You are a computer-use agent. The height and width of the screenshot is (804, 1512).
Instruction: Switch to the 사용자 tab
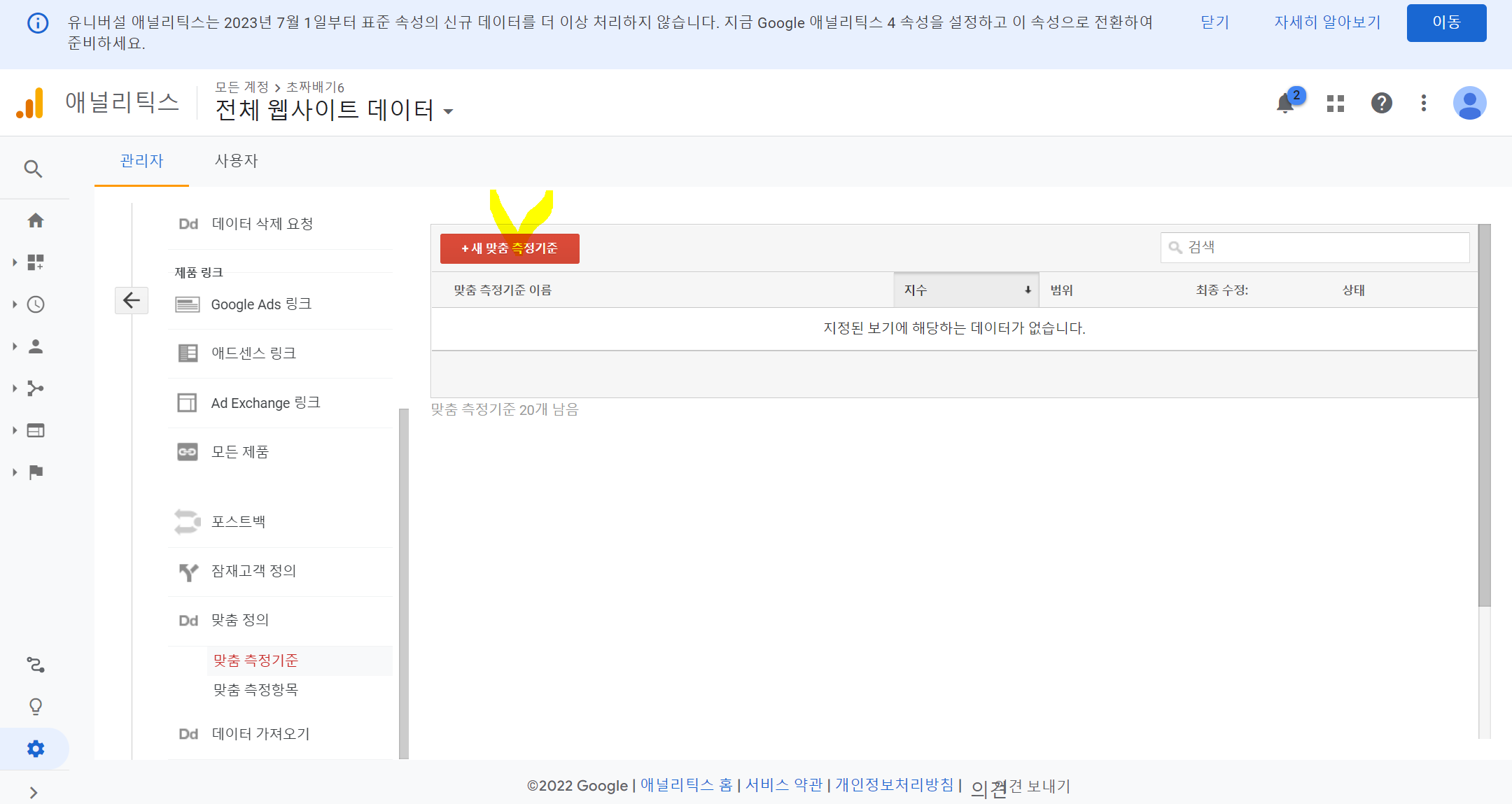point(236,161)
